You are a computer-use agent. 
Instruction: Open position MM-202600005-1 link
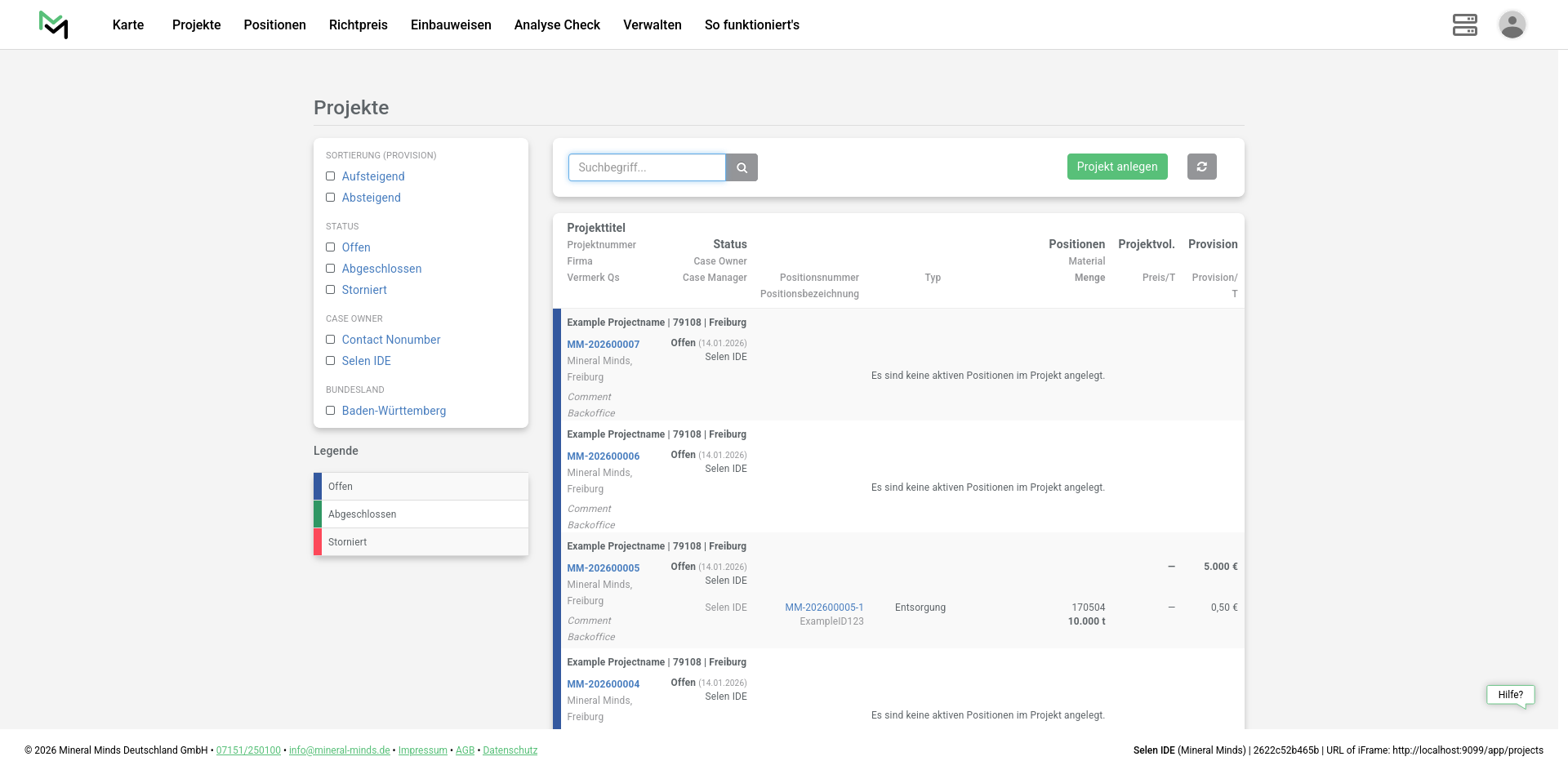824,608
